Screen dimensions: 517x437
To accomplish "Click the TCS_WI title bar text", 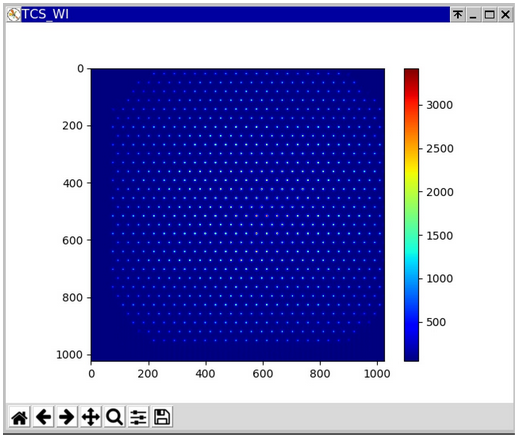I will pyautogui.click(x=45, y=14).
